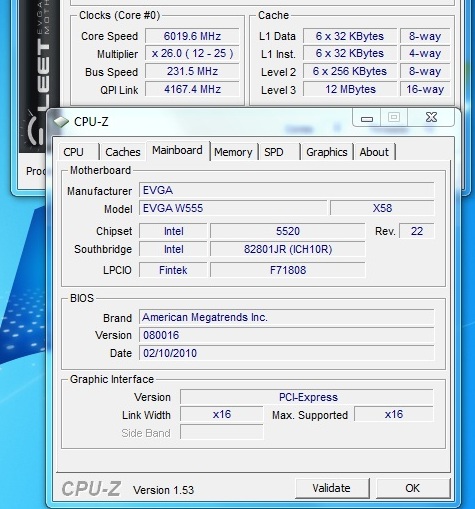Click the Model EVGA W555 field
Image resolution: width=475 pixels, height=509 pixels.
[x=233, y=208]
